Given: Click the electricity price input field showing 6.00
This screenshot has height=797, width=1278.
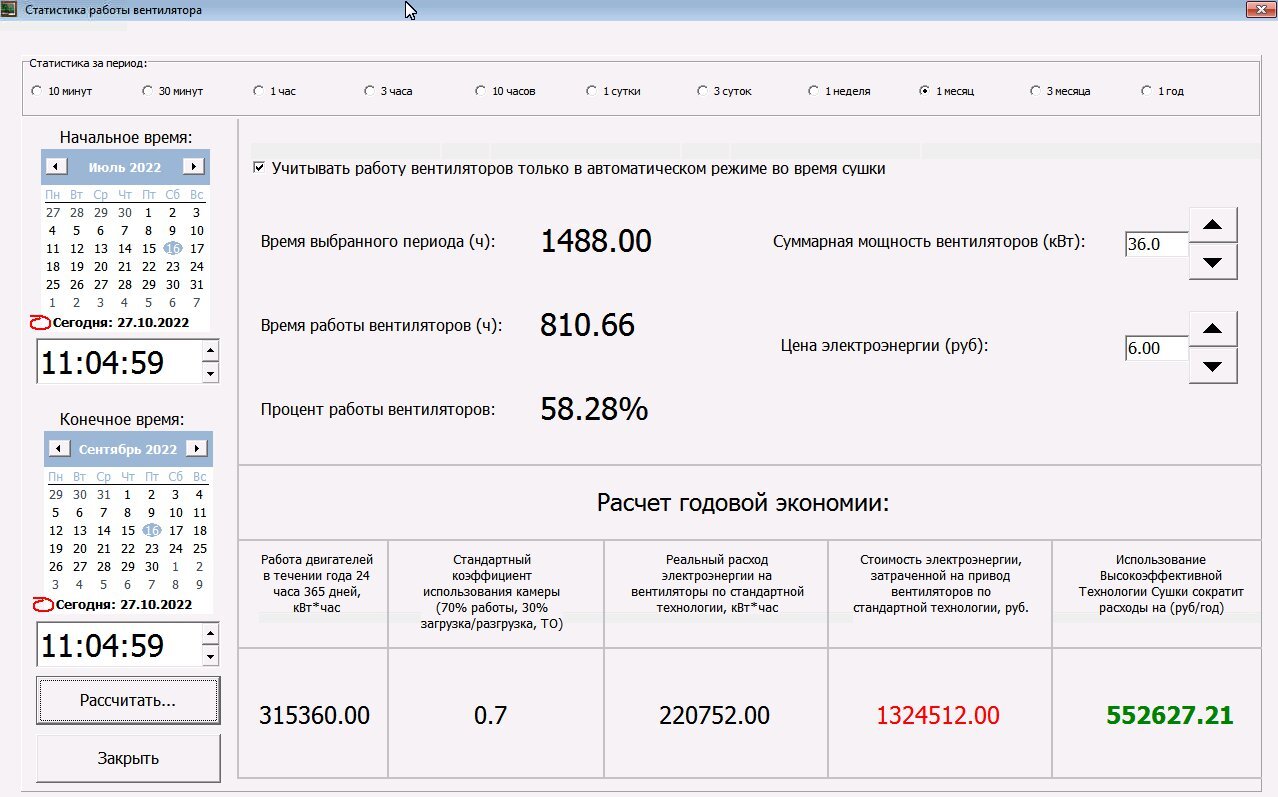Looking at the screenshot, I should (1155, 348).
